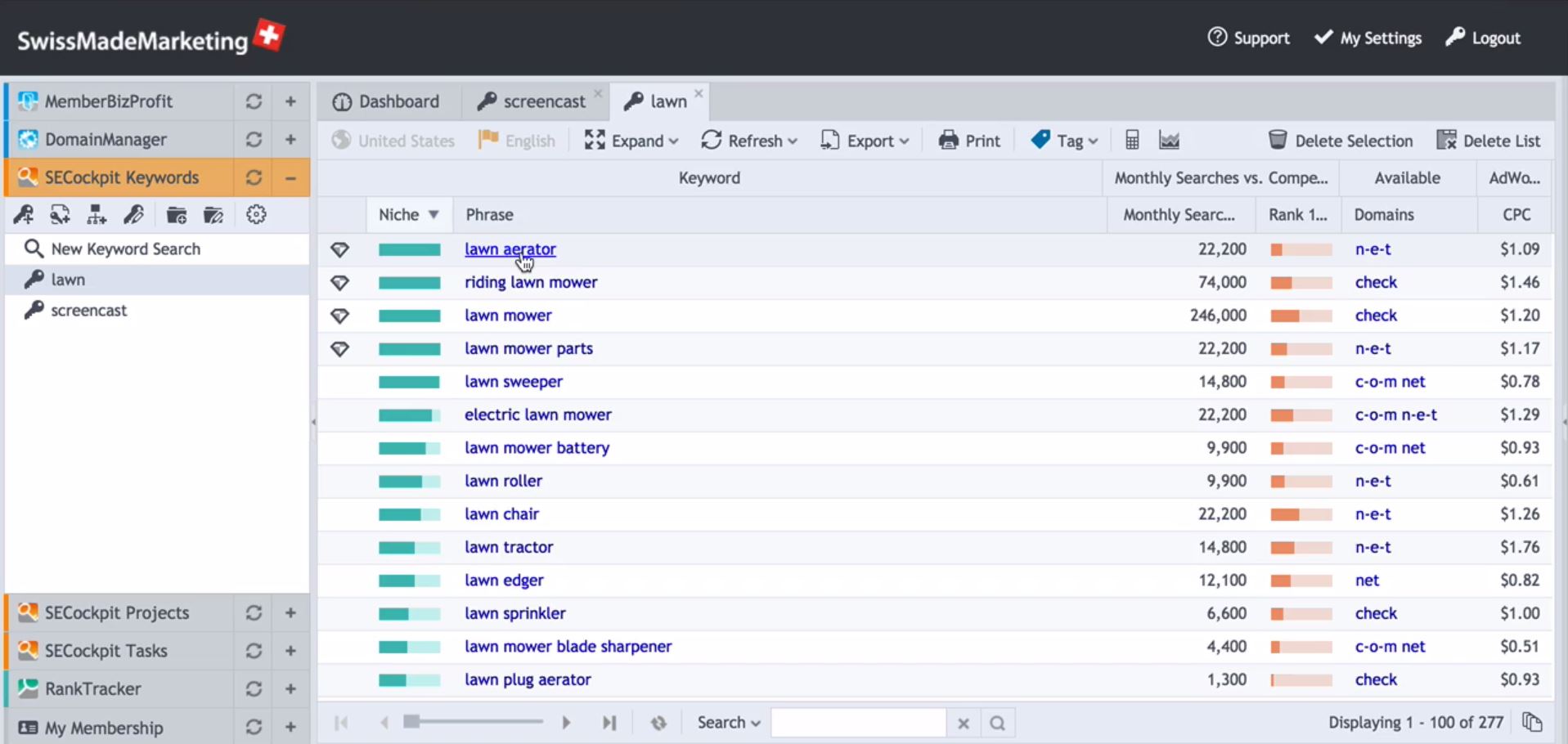Go to the first page of results
This screenshot has height=744, width=1568.
[x=341, y=723]
